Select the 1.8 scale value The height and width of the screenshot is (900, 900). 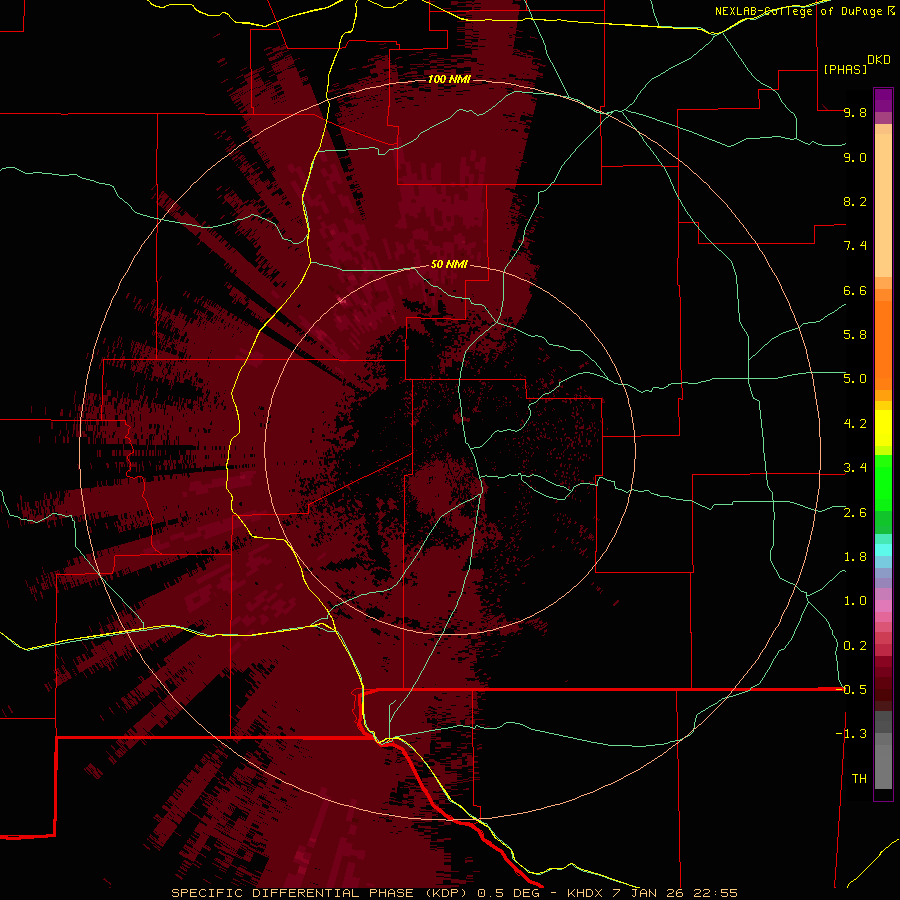(x=855, y=557)
